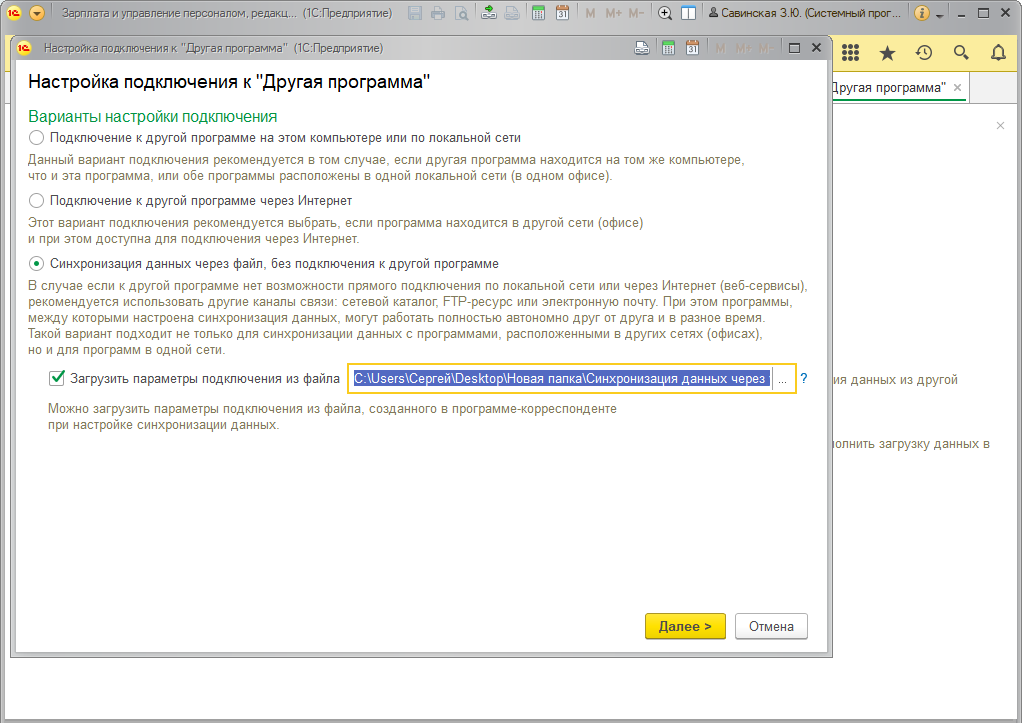Click the question mark help icon
Viewport: 1022px width, 723px height.
point(803,378)
